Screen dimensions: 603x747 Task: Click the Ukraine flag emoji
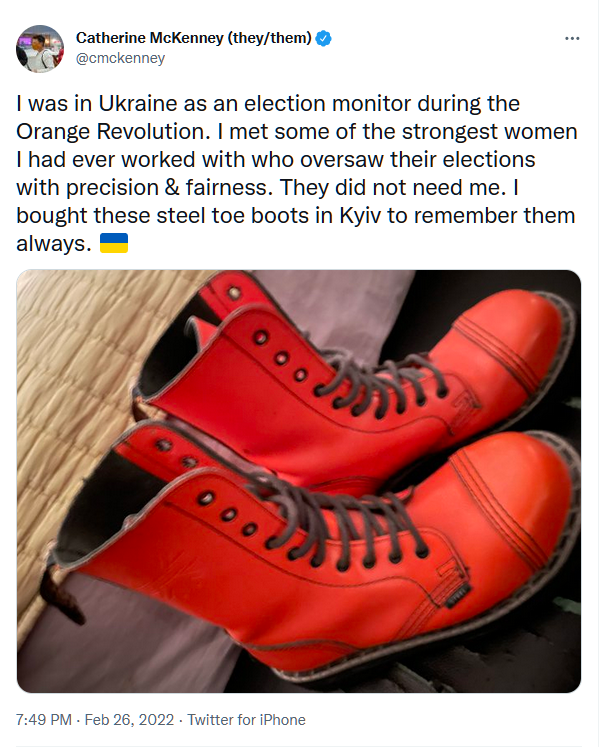tap(114, 245)
